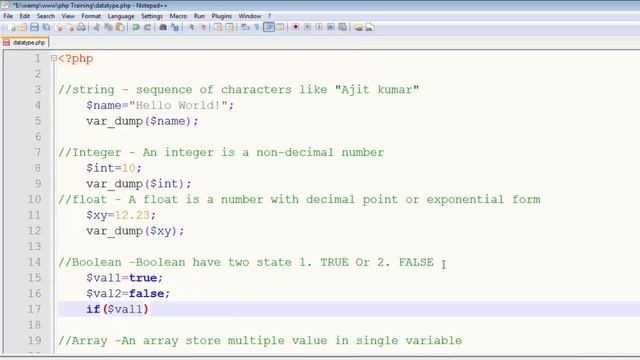
Task: Click the //Boolean comment line
Action: point(246,262)
